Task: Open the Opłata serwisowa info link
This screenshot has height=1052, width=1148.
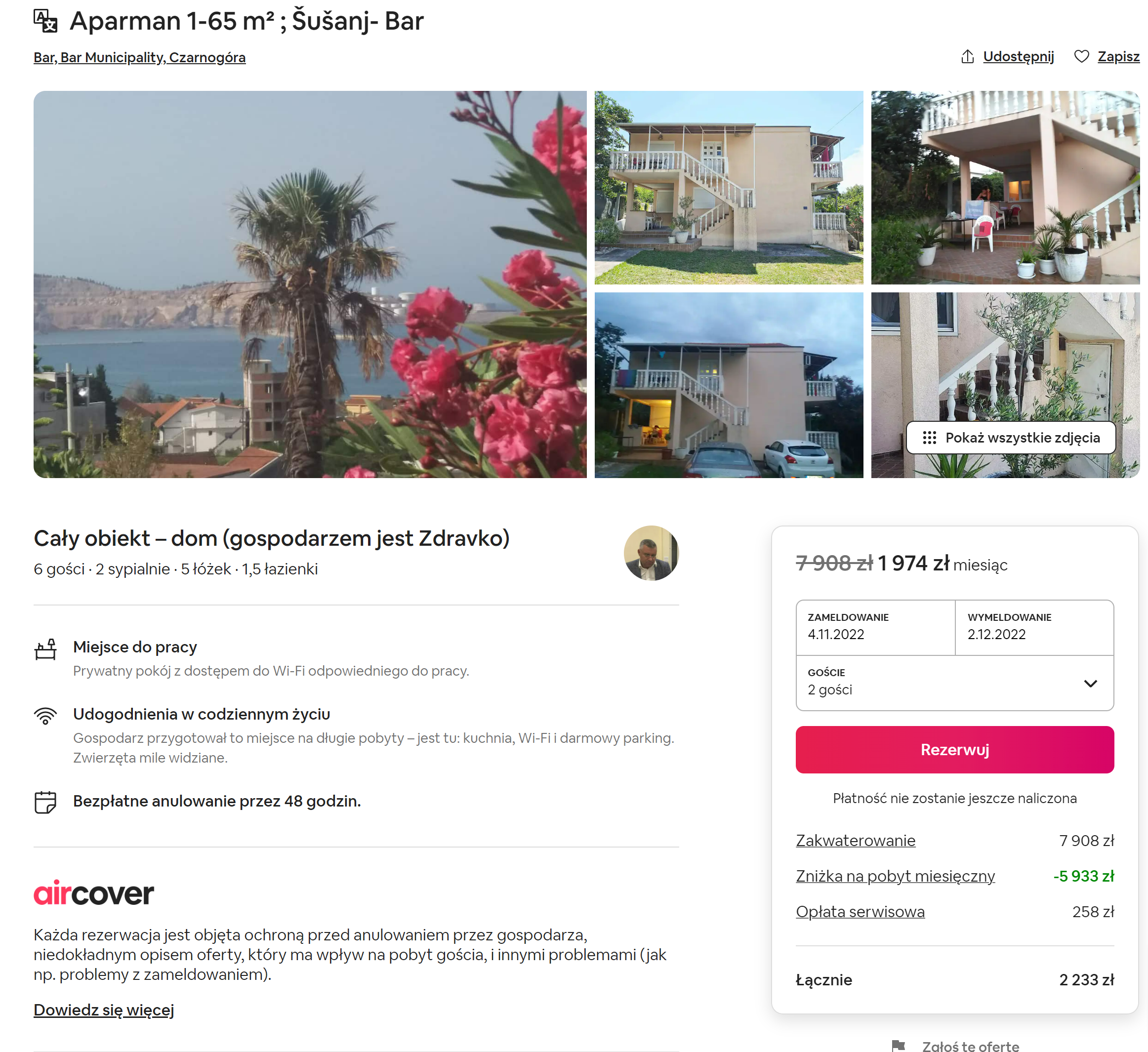Action: [x=860, y=912]
